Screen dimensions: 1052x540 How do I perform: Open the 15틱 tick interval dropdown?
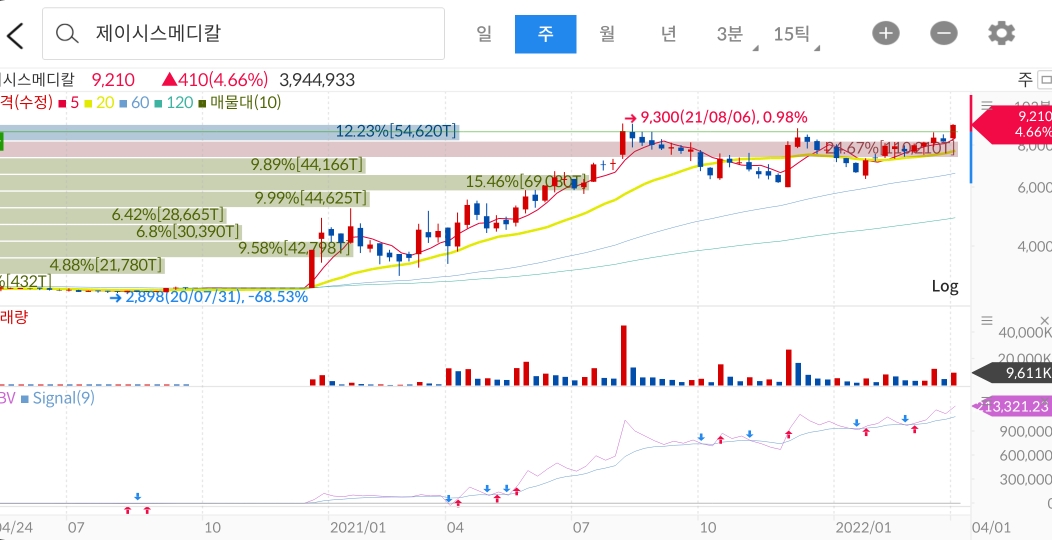point(794,34)
